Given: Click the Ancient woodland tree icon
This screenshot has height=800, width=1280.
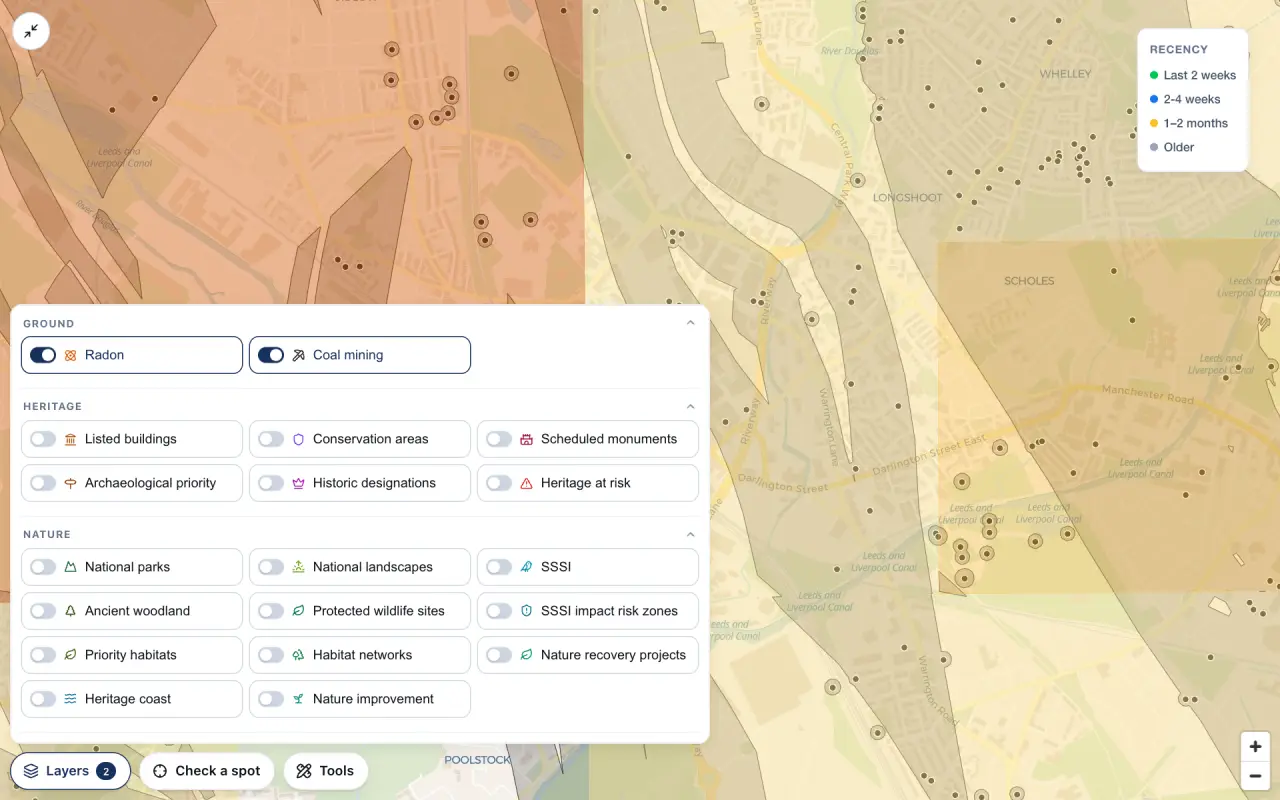Looking at the screenshot, I should tap(70, 611).
